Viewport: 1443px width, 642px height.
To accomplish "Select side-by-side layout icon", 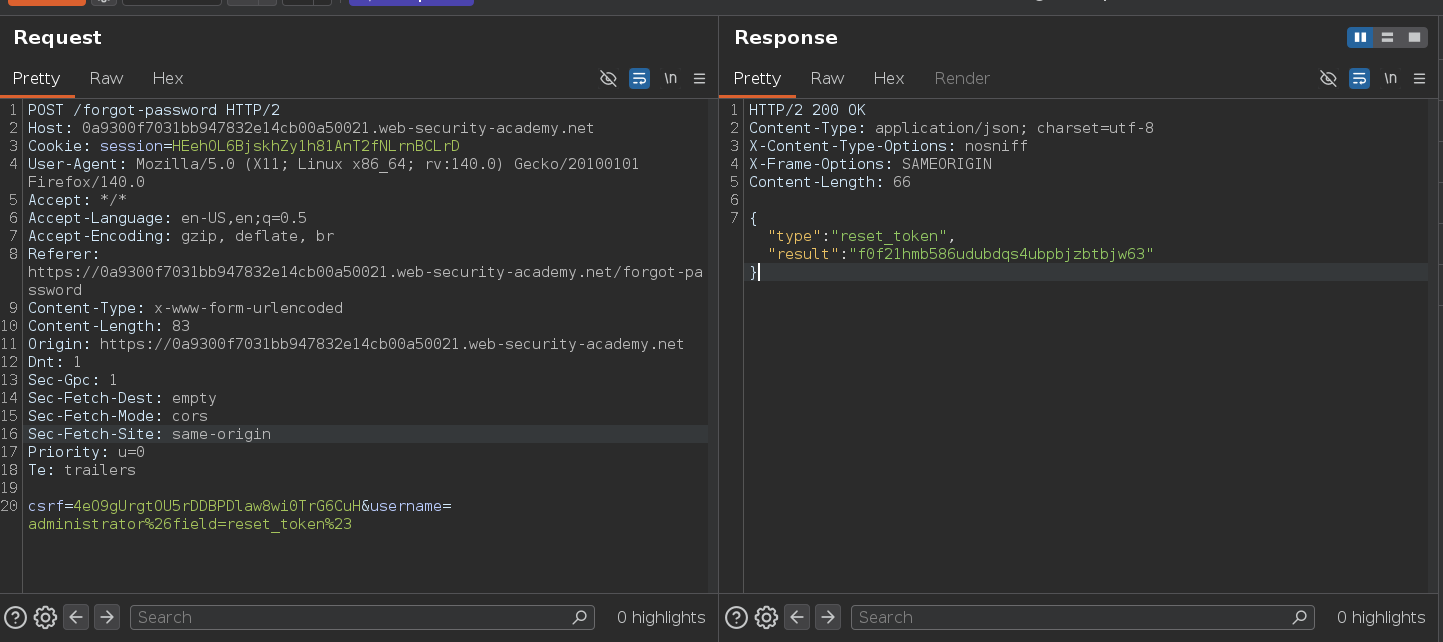I will [x=1360, y=37].
